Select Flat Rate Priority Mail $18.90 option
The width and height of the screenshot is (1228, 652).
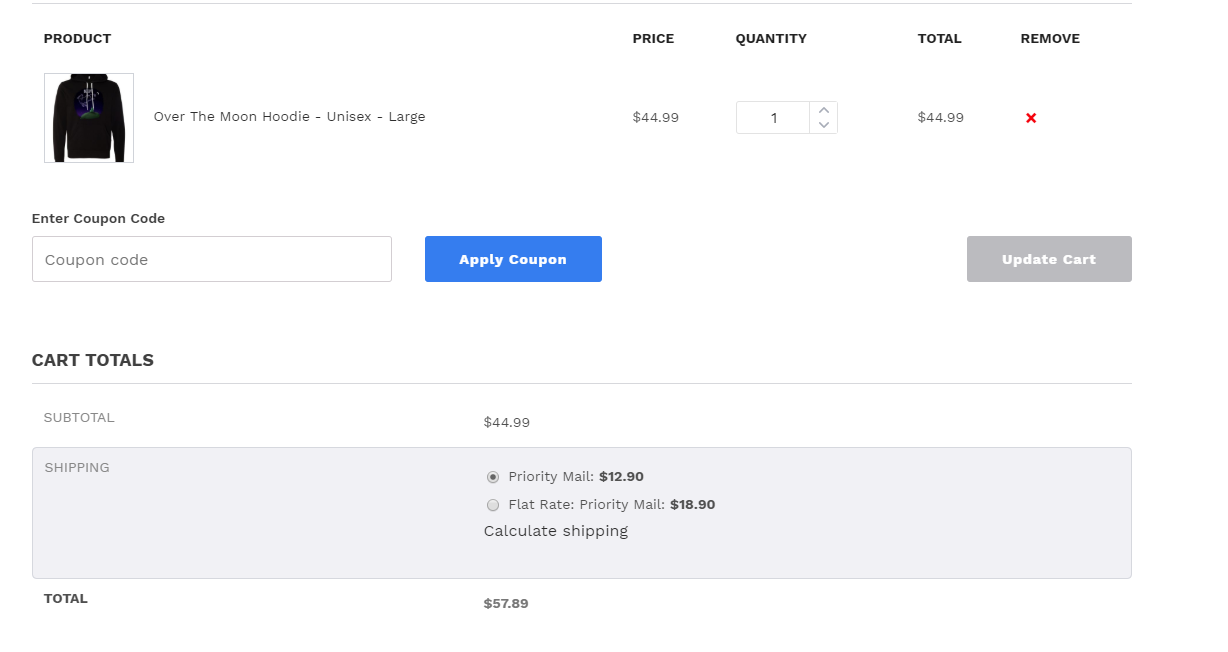click(x=493, y=505)
